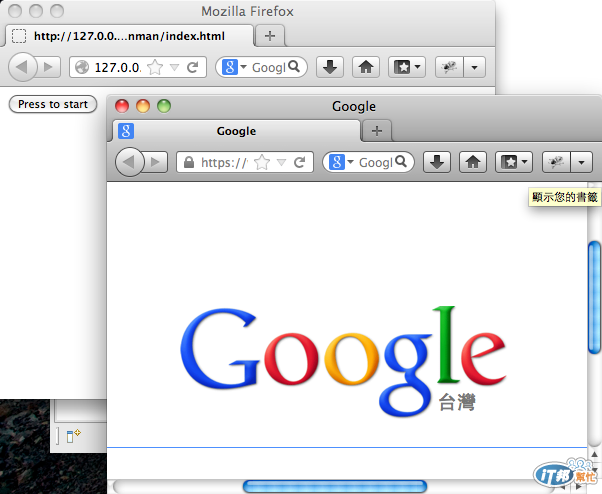Click the Firebug icon in the Google window
The width and height of the screenshot is (602, 494).
[x=556, y=162]
